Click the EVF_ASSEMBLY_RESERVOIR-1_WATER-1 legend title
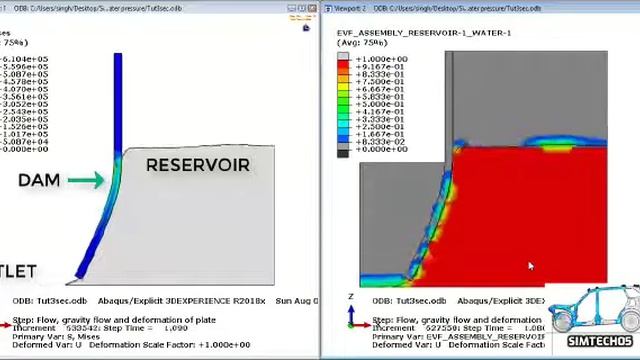 click(x=424, y=33)
